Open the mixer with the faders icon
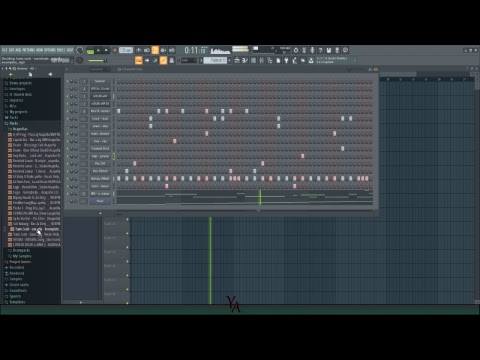The image size is (480, 360). pos(261,60)
